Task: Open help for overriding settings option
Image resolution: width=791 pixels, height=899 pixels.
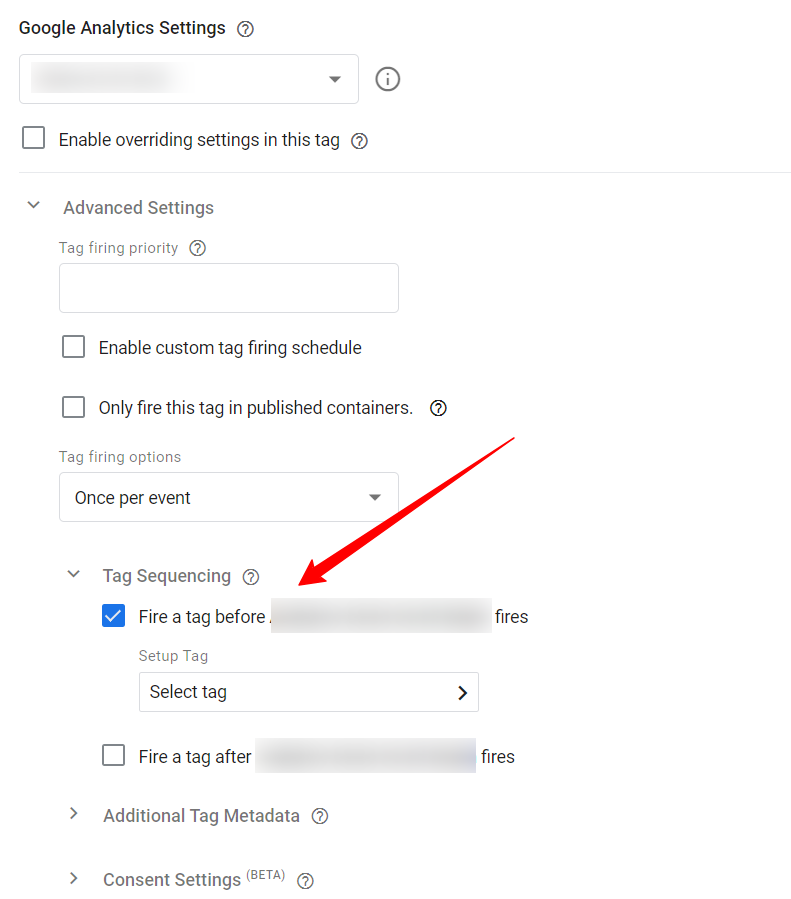Action: pyautogui.click(x=359, y=141)
